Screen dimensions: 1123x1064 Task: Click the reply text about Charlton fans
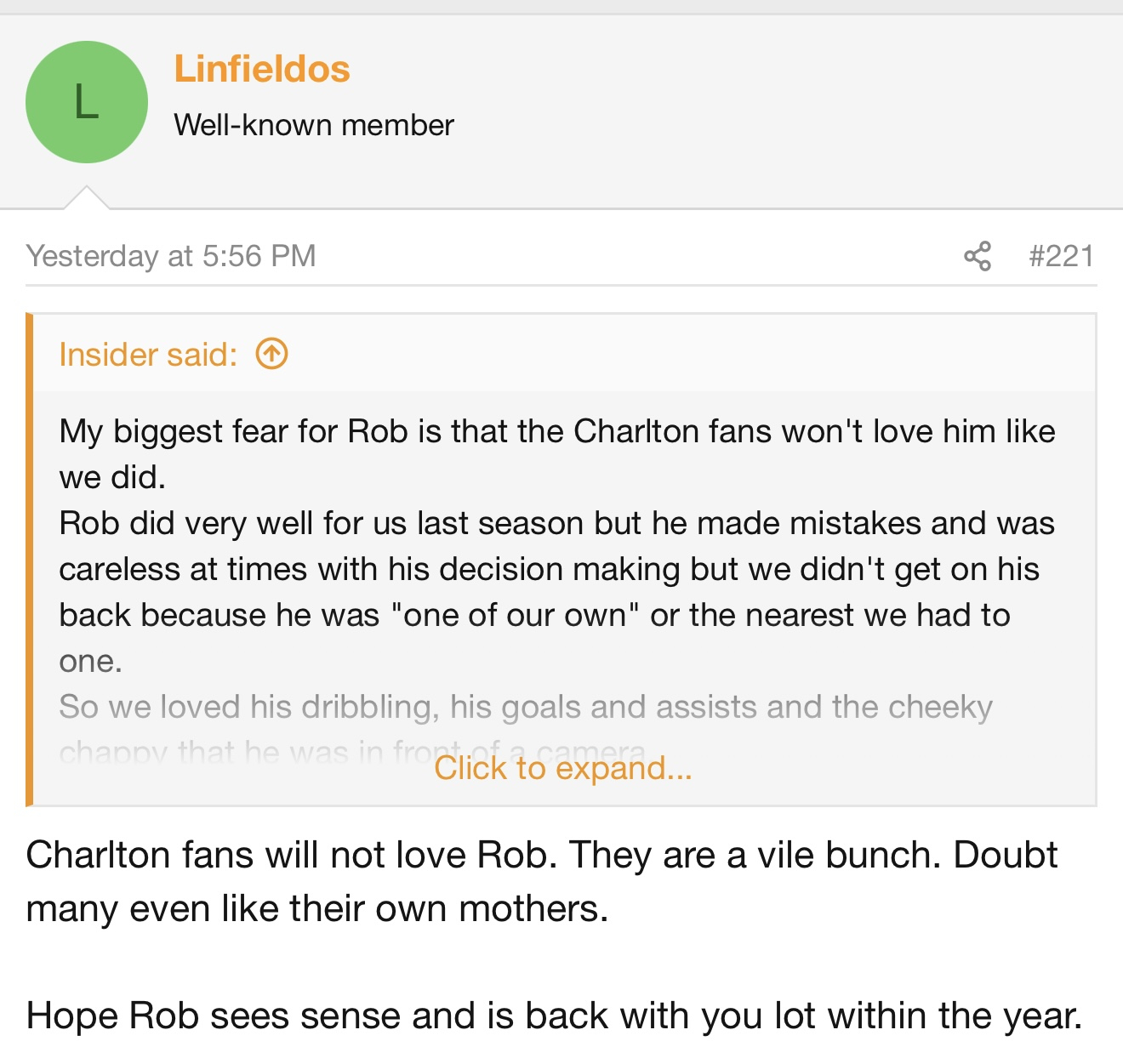[542, 882]
